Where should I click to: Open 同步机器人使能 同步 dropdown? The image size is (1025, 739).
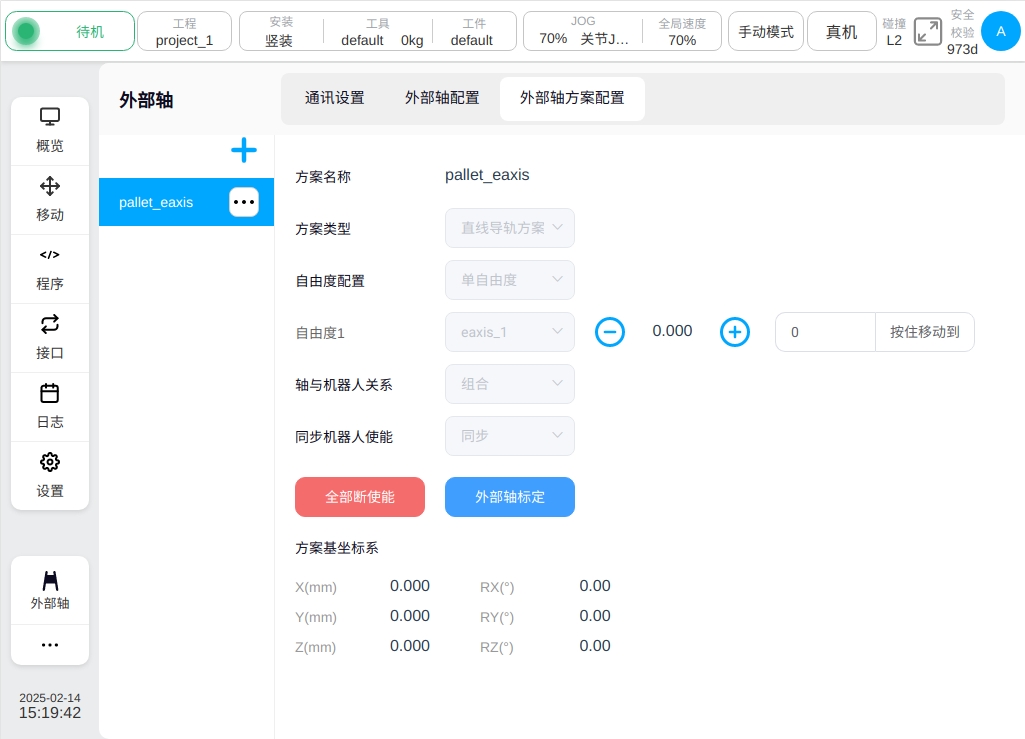510,436
